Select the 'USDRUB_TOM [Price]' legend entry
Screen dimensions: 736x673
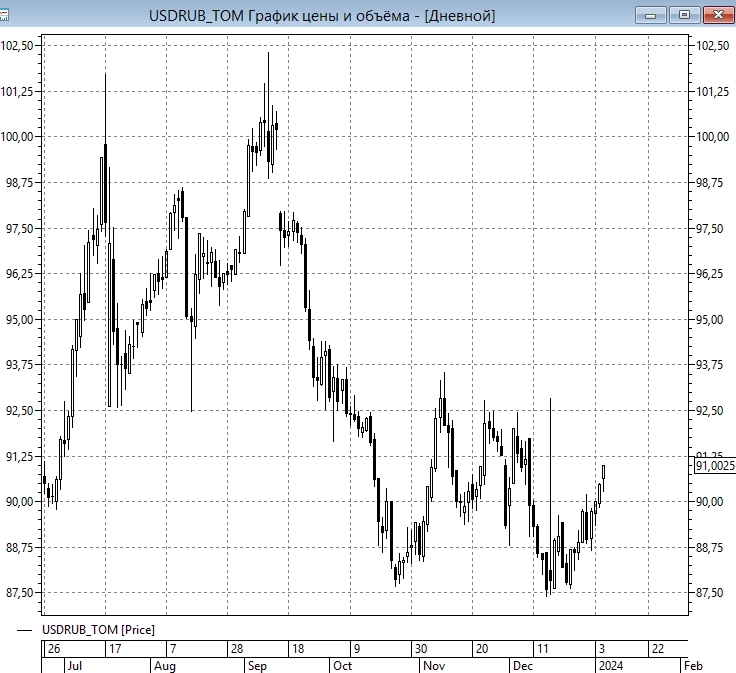98,630
